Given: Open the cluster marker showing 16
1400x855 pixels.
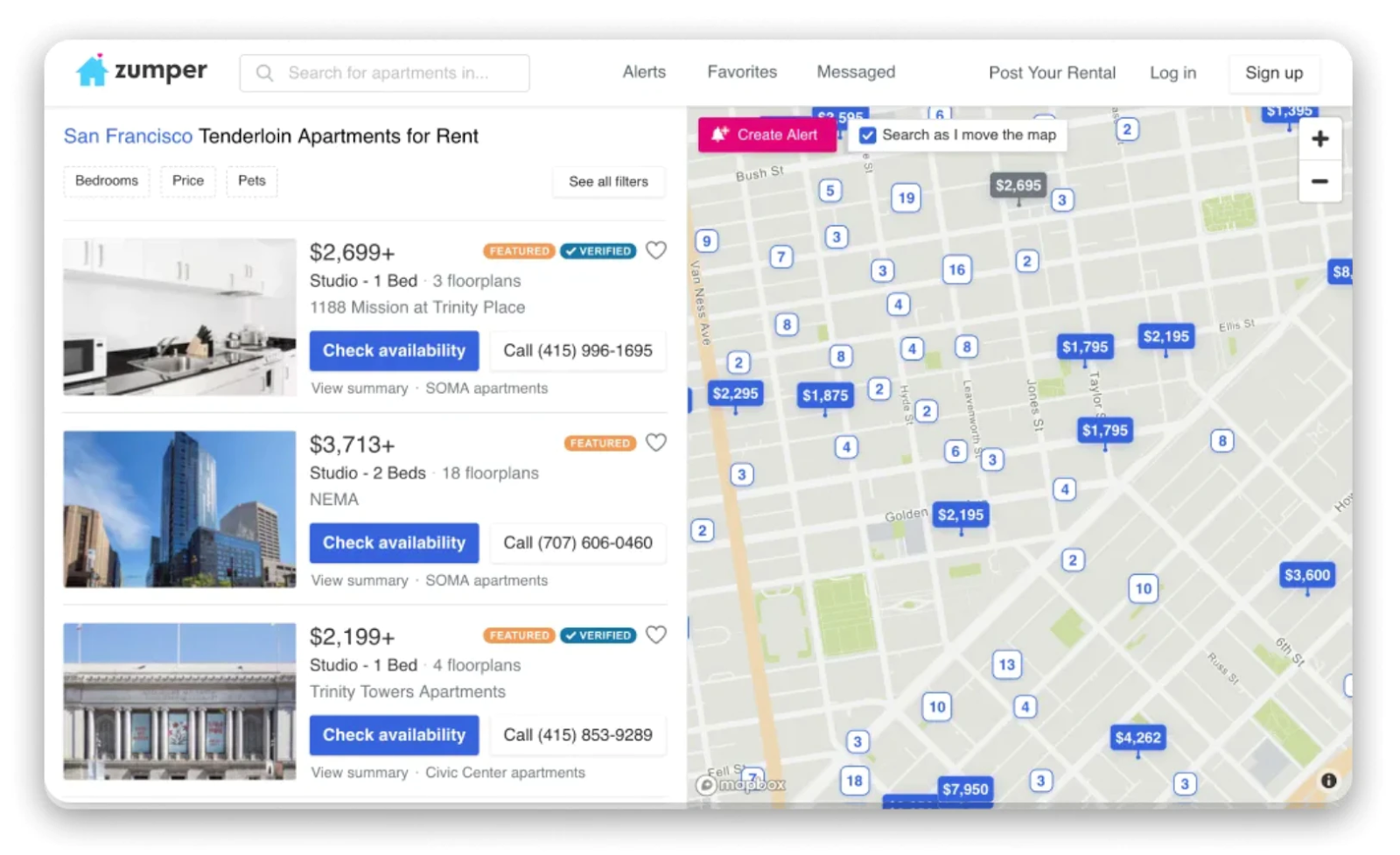Looking at the screenshot, I should pos(956,270).
